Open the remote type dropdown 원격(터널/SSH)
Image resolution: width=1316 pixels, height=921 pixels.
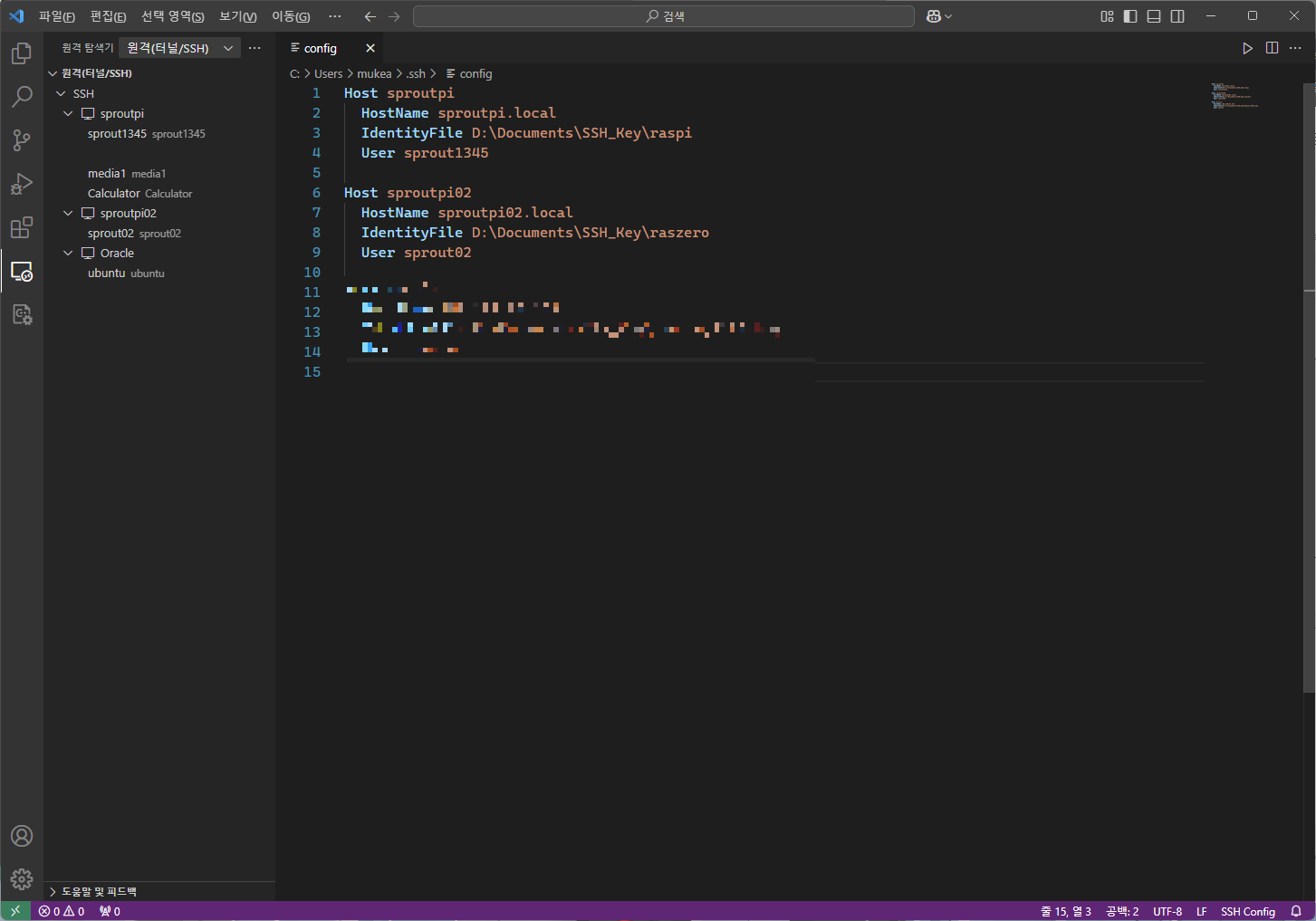179,48
